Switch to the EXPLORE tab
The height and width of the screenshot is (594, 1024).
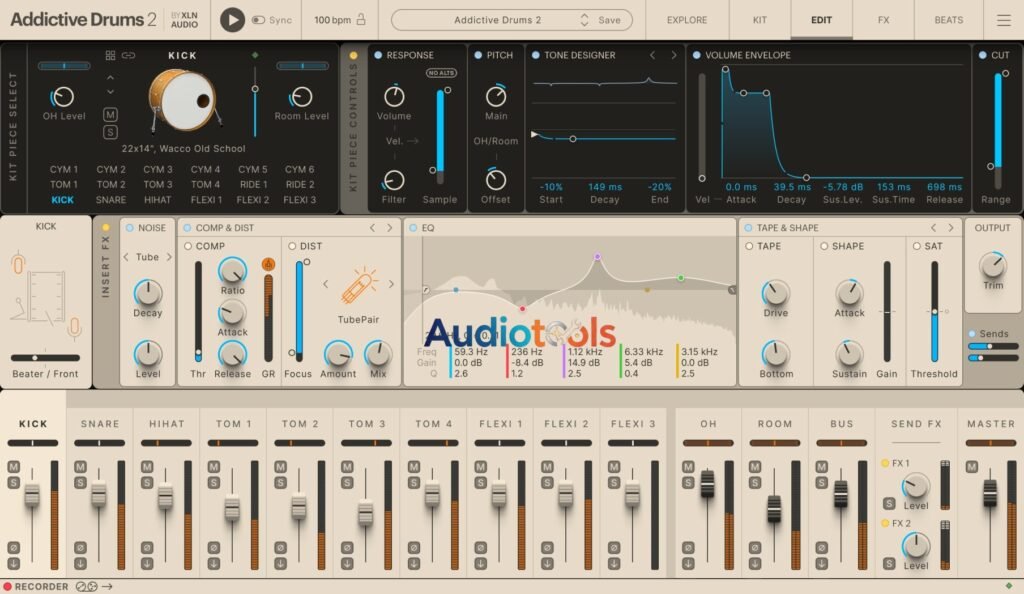(x=687, y=19)
